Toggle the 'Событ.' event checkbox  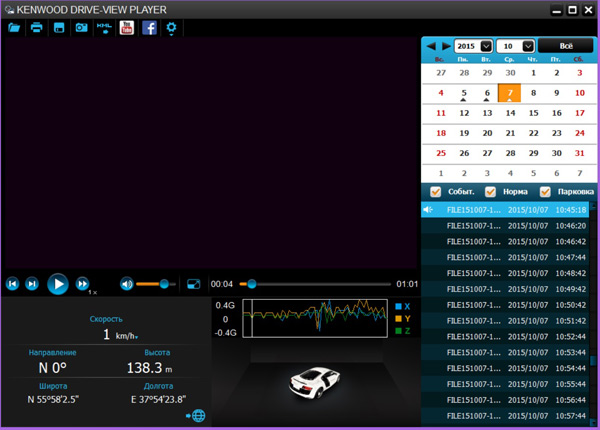click(x=435, y=192)
